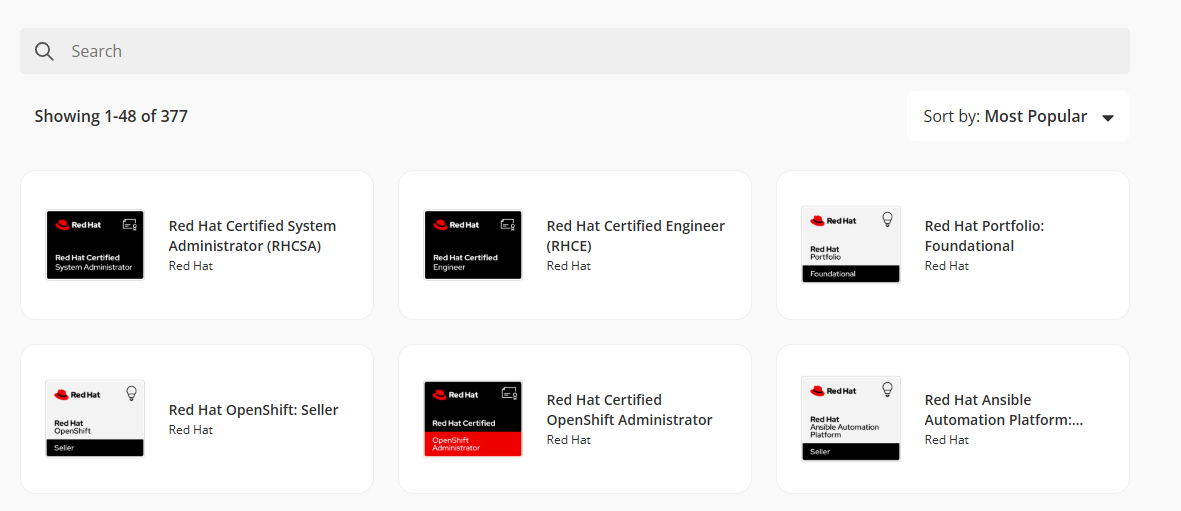
Task: Click Red Hat issuer under RHCE card
Action: click(x=569, y=266)
